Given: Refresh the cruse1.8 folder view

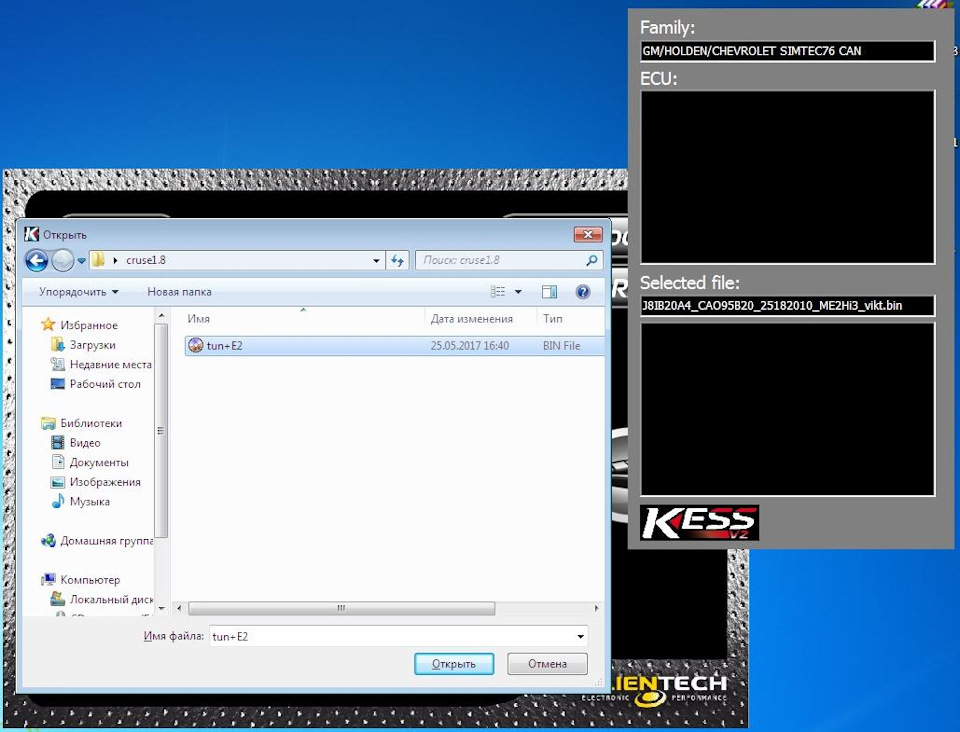Looking at the screenshot, I should tap(397, 261).
